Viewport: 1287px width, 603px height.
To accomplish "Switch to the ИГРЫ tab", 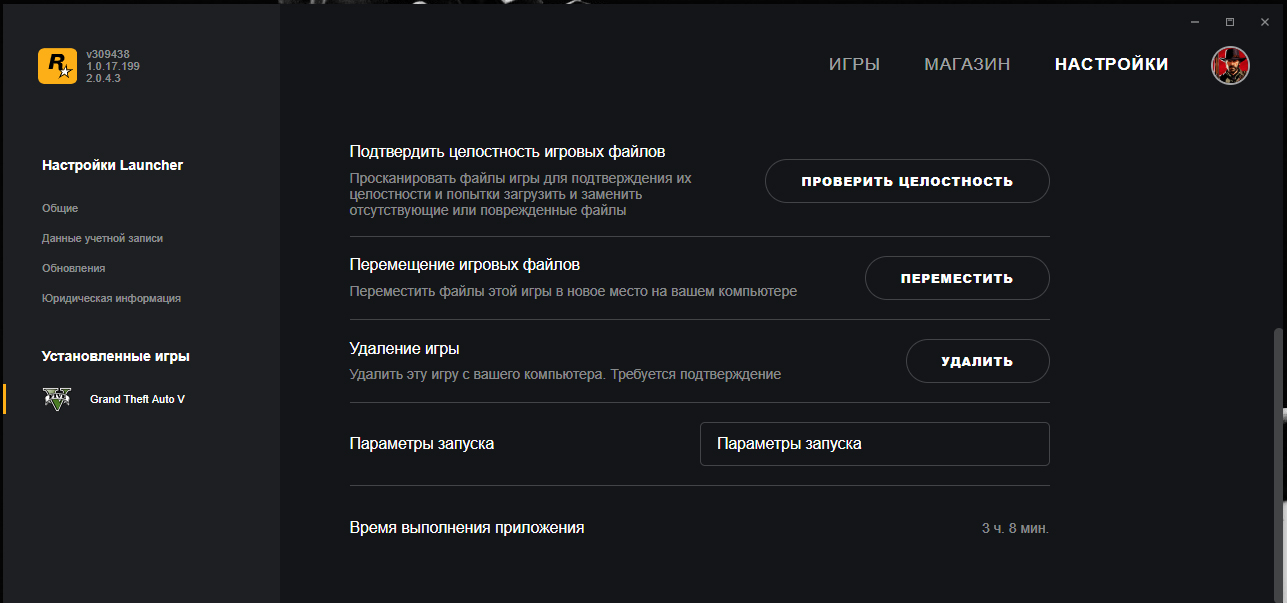I will click(x=854, y=64).
